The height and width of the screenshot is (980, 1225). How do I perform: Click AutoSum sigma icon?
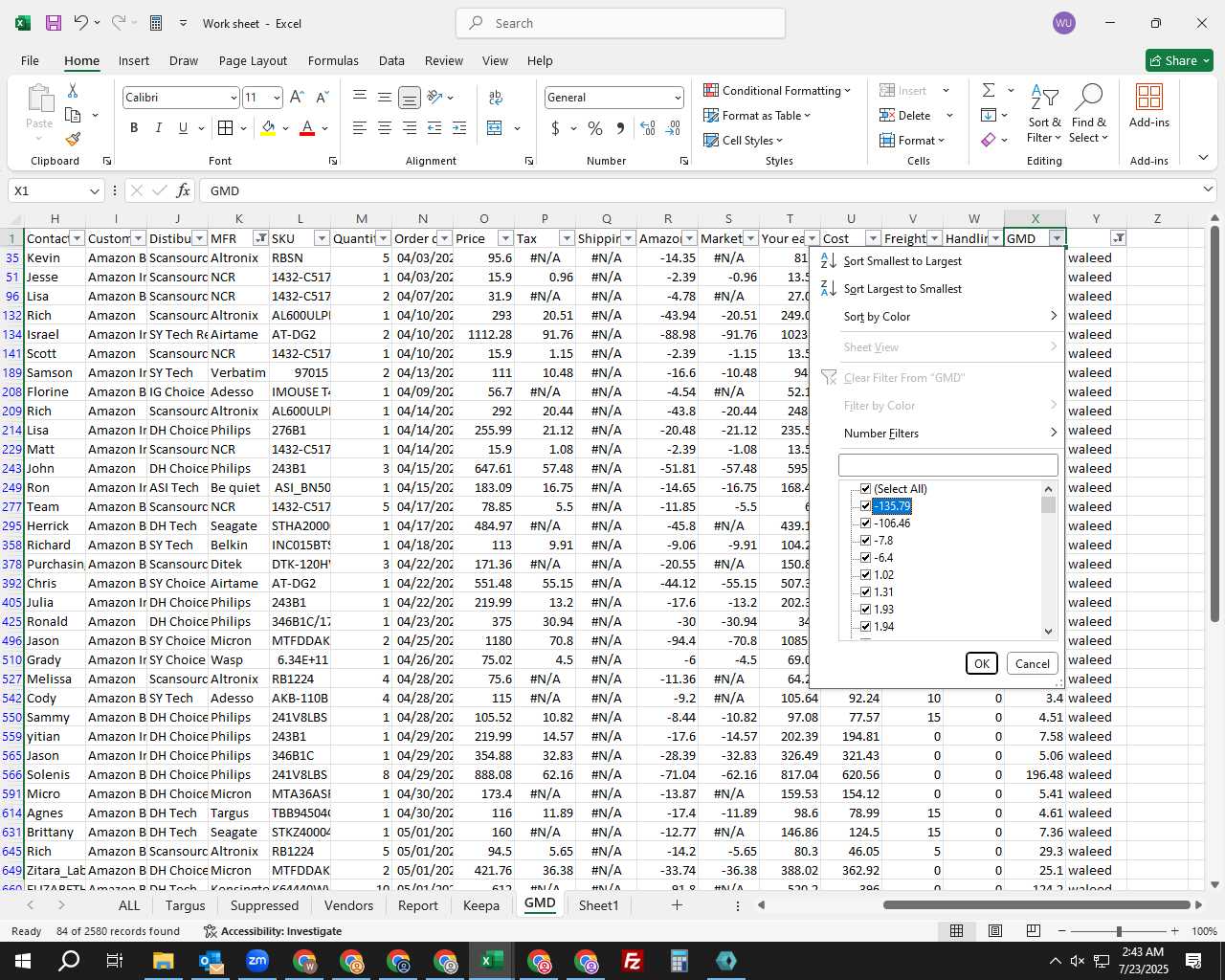[989, 90]
